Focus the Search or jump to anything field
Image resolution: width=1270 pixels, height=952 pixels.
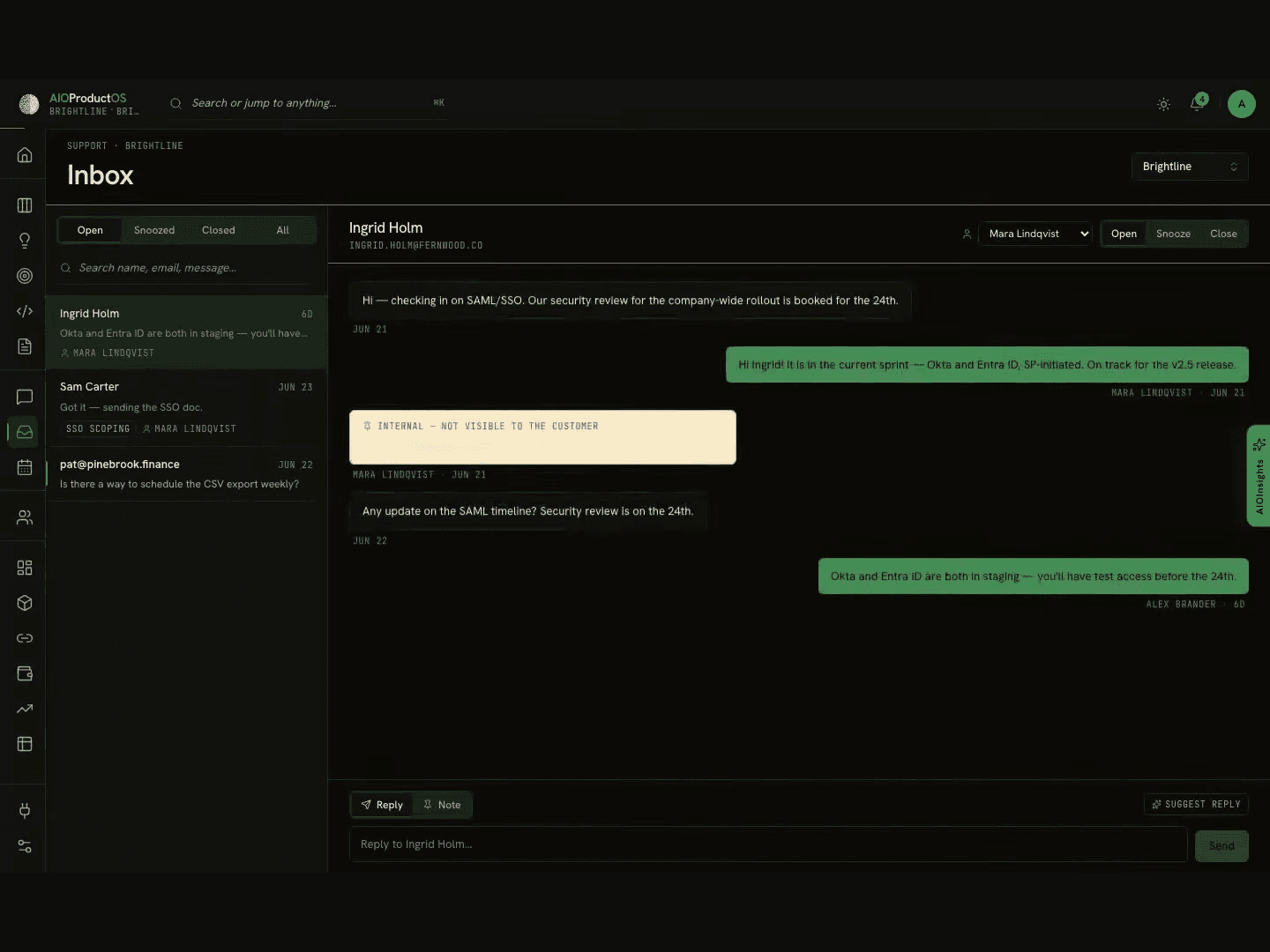coord(308,103)
